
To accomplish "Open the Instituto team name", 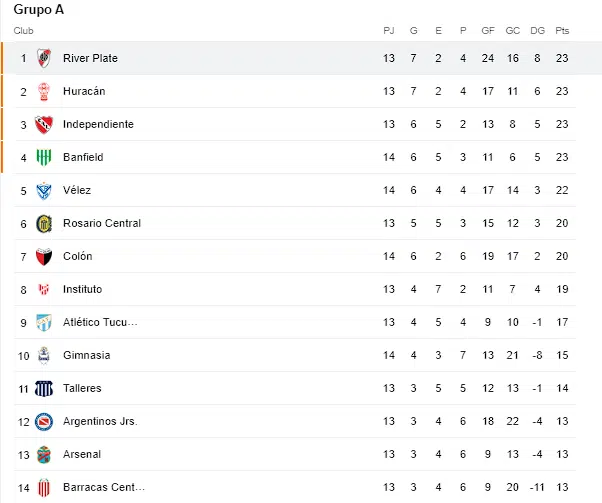I will 83,289.
